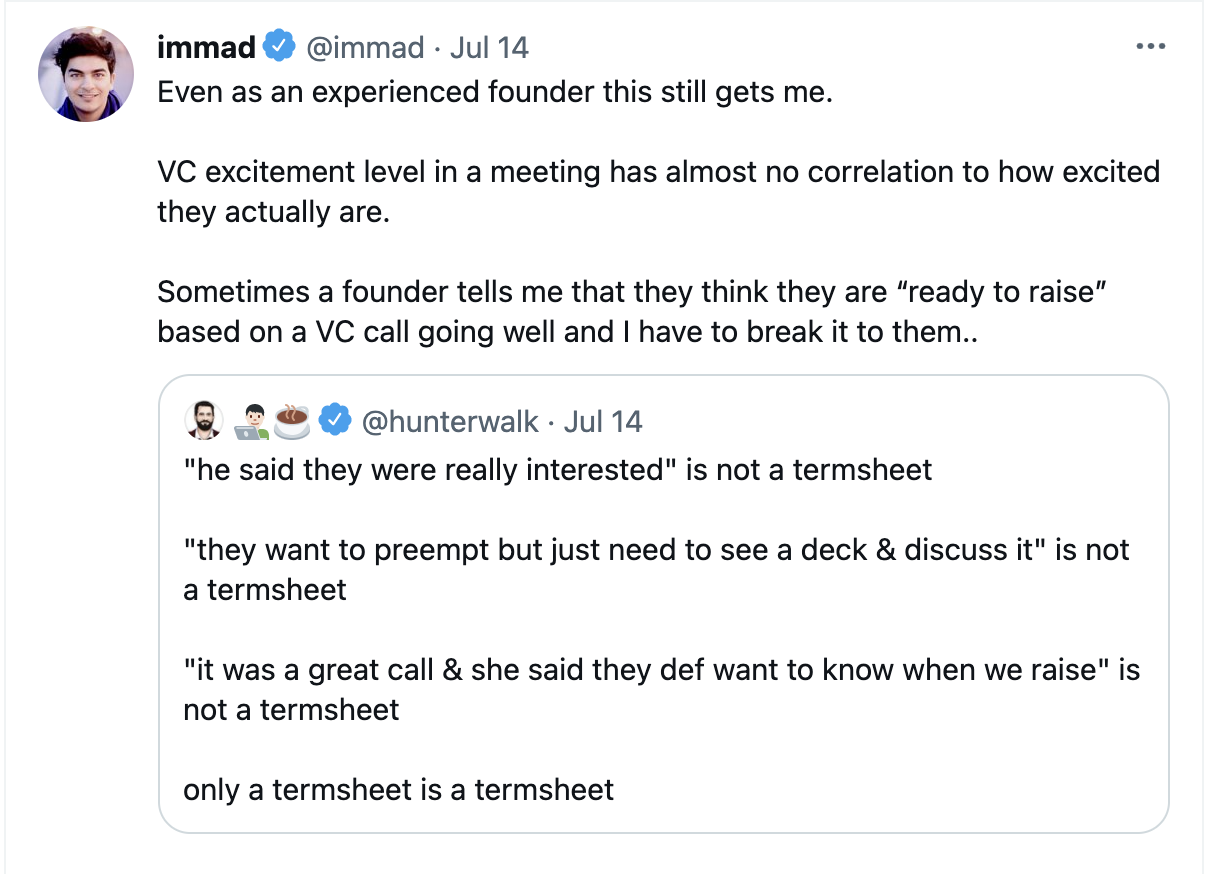Click the verified badge beside @hunterwalk

click(x=334, y=421)
